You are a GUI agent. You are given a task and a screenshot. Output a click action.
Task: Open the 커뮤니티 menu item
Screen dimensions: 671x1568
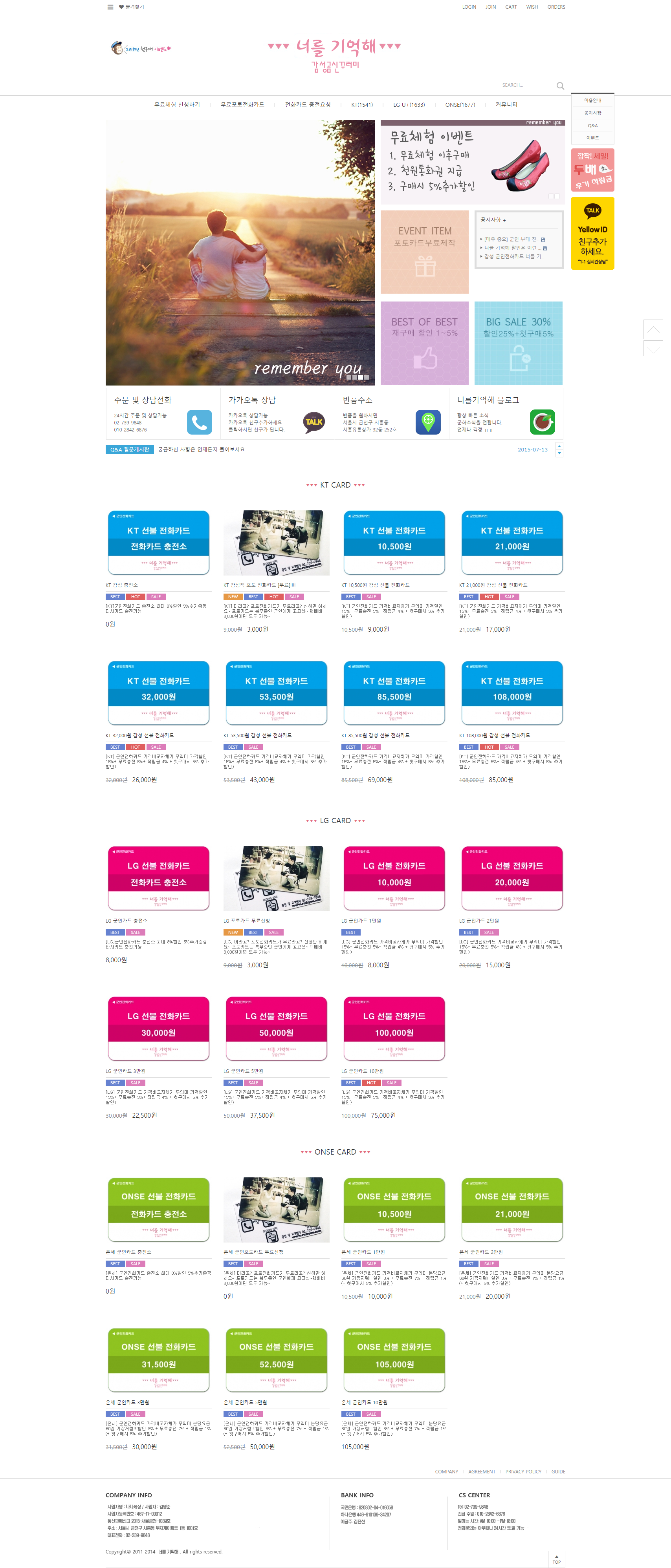click(506, 105)
